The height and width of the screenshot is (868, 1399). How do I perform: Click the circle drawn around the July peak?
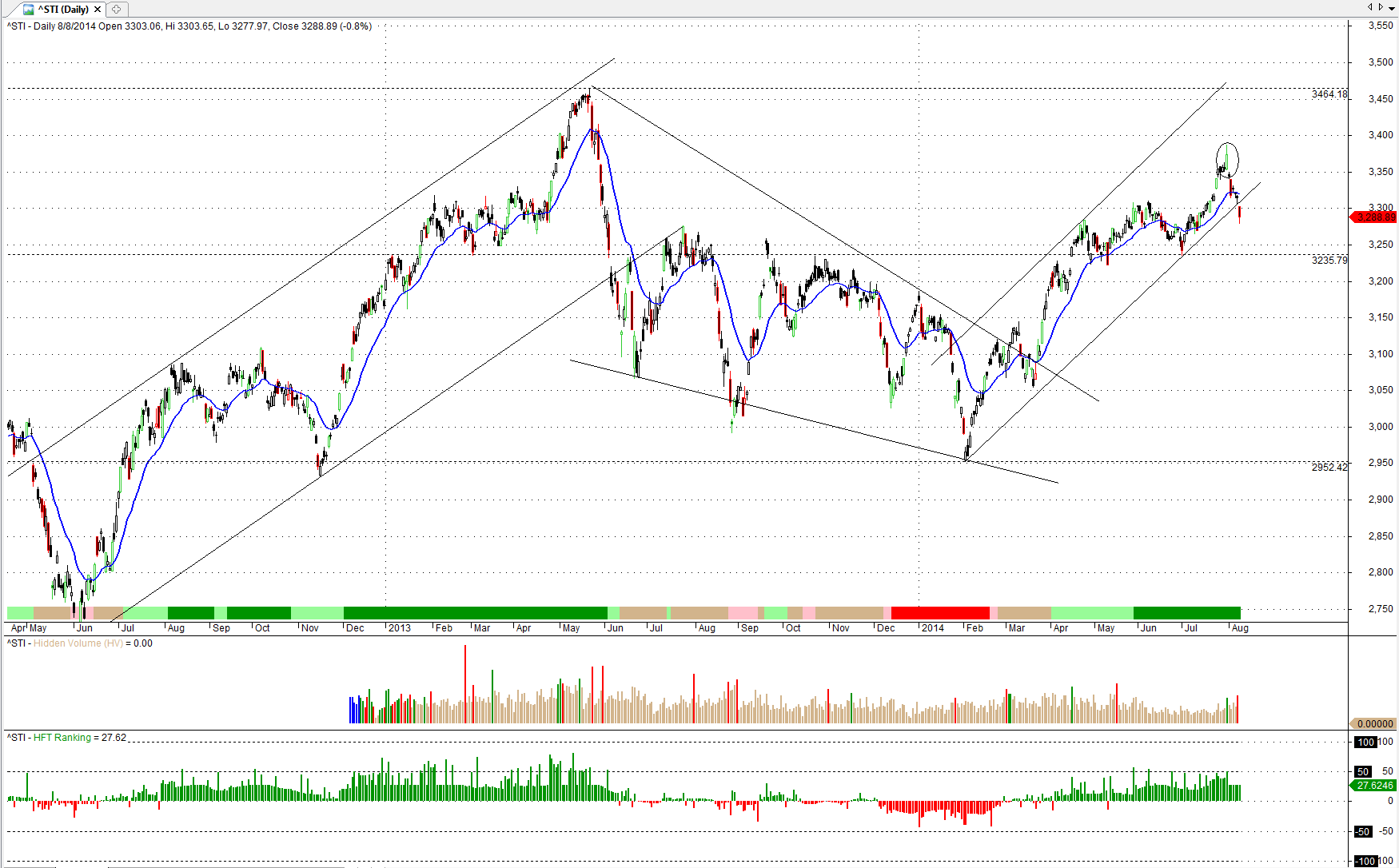click(1227, 159)
